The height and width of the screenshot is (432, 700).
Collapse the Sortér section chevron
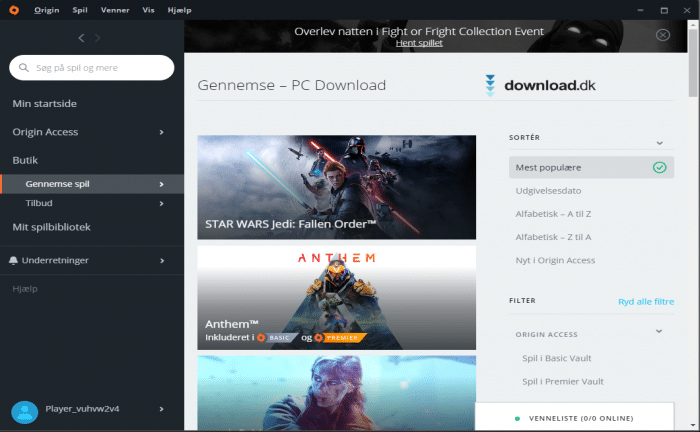point(659,143)
